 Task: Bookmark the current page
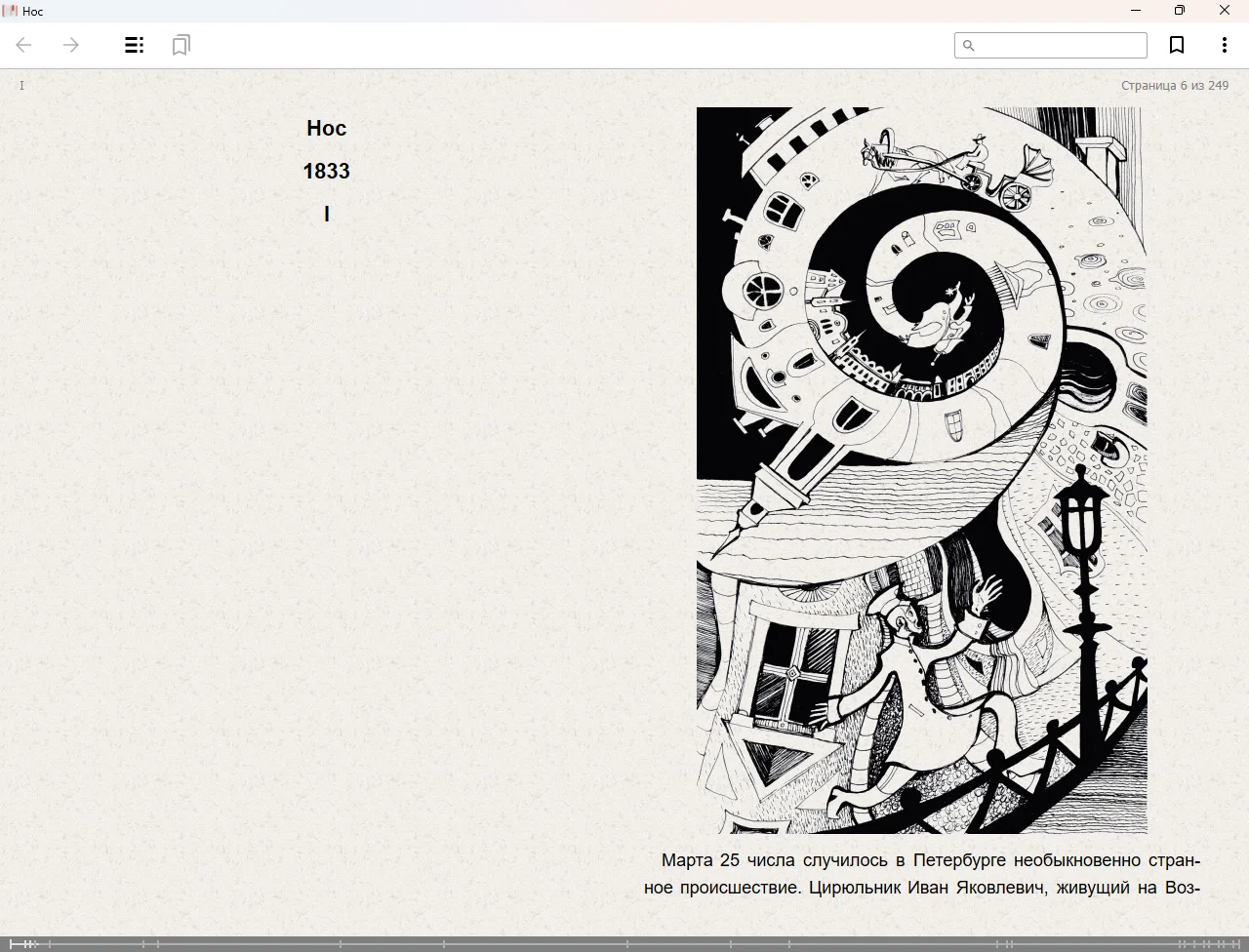(x=1177, y=45)
